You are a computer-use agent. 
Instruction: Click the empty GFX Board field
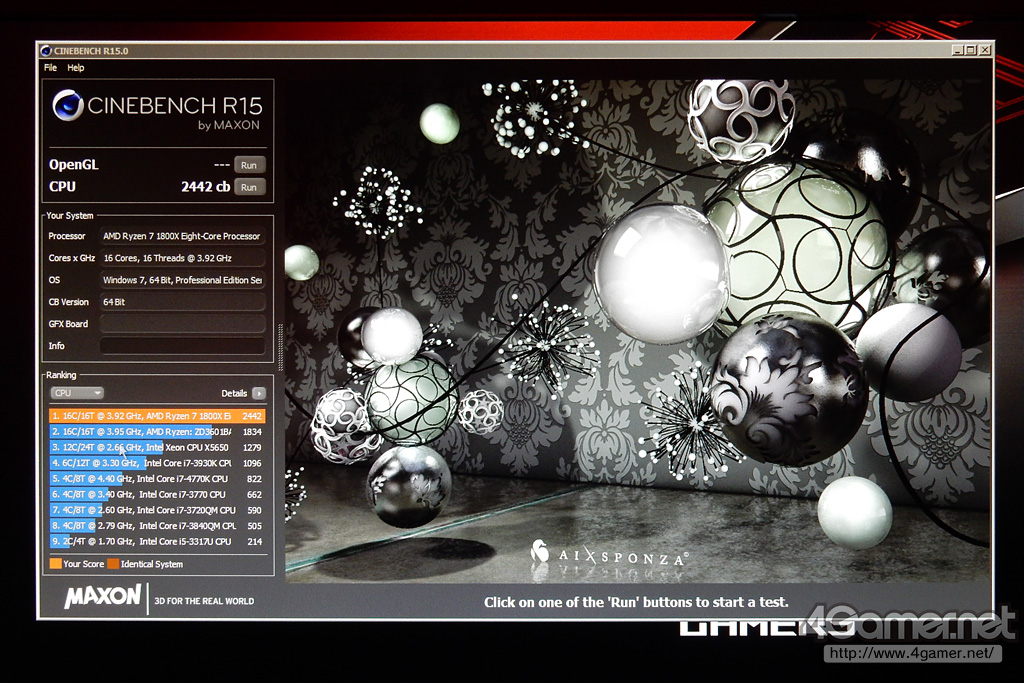pyautogui.click(x=182, y=324)
